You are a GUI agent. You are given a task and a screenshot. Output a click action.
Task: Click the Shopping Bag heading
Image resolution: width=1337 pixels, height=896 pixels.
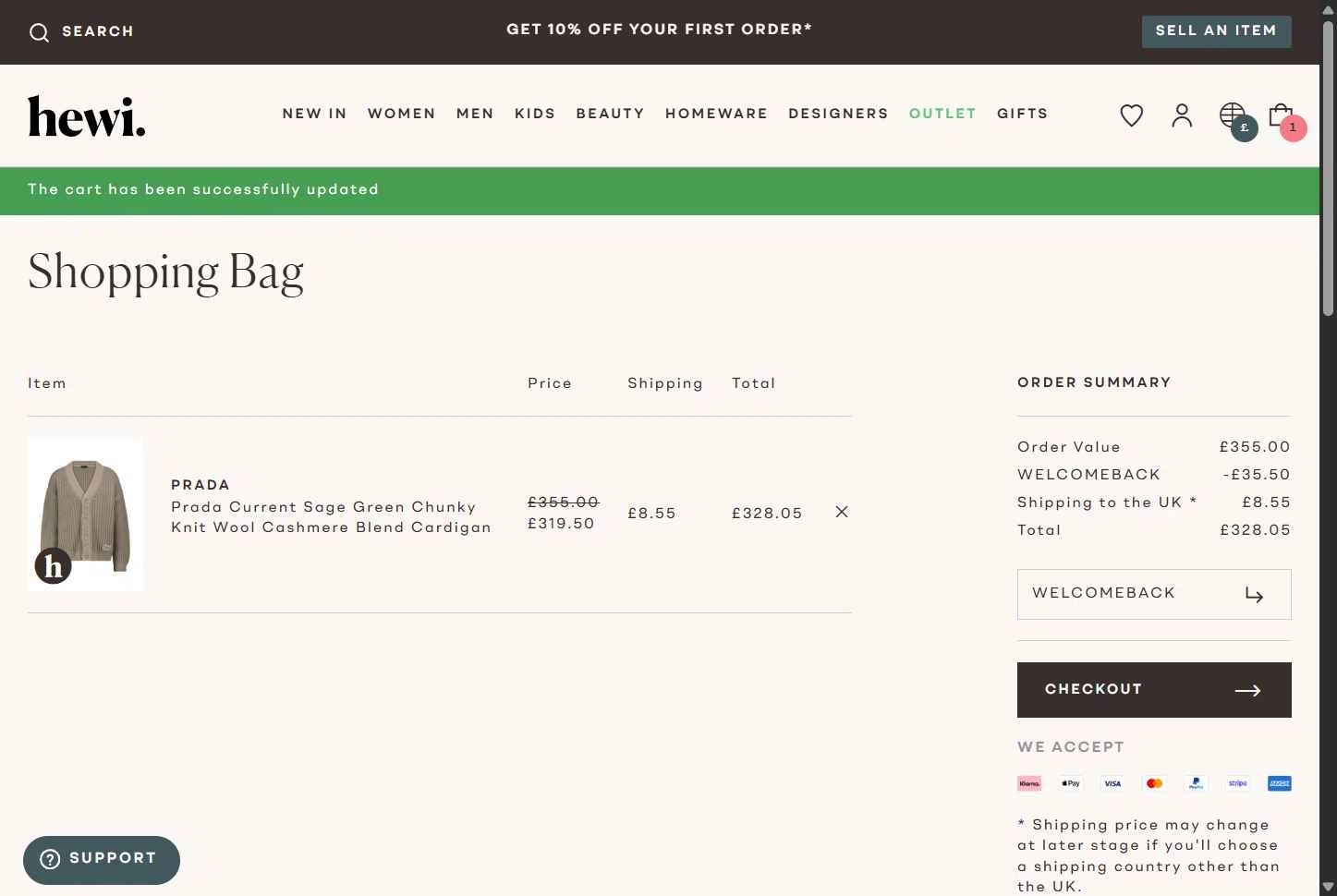tap(166, 272)
